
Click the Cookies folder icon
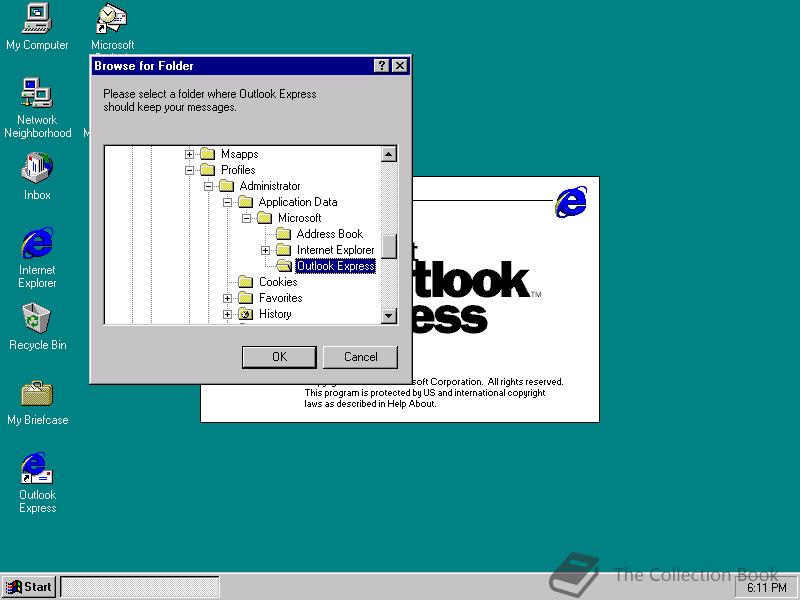pos(245,282)
